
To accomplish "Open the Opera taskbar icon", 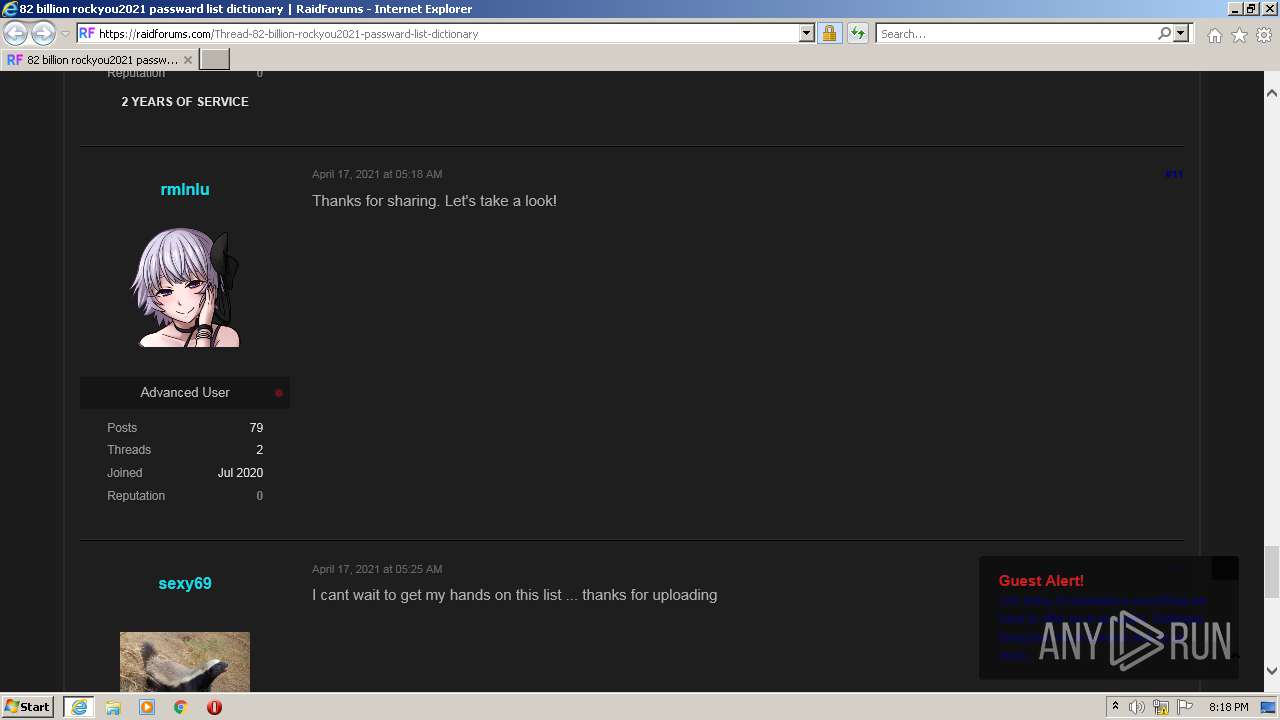I will 214,707.
